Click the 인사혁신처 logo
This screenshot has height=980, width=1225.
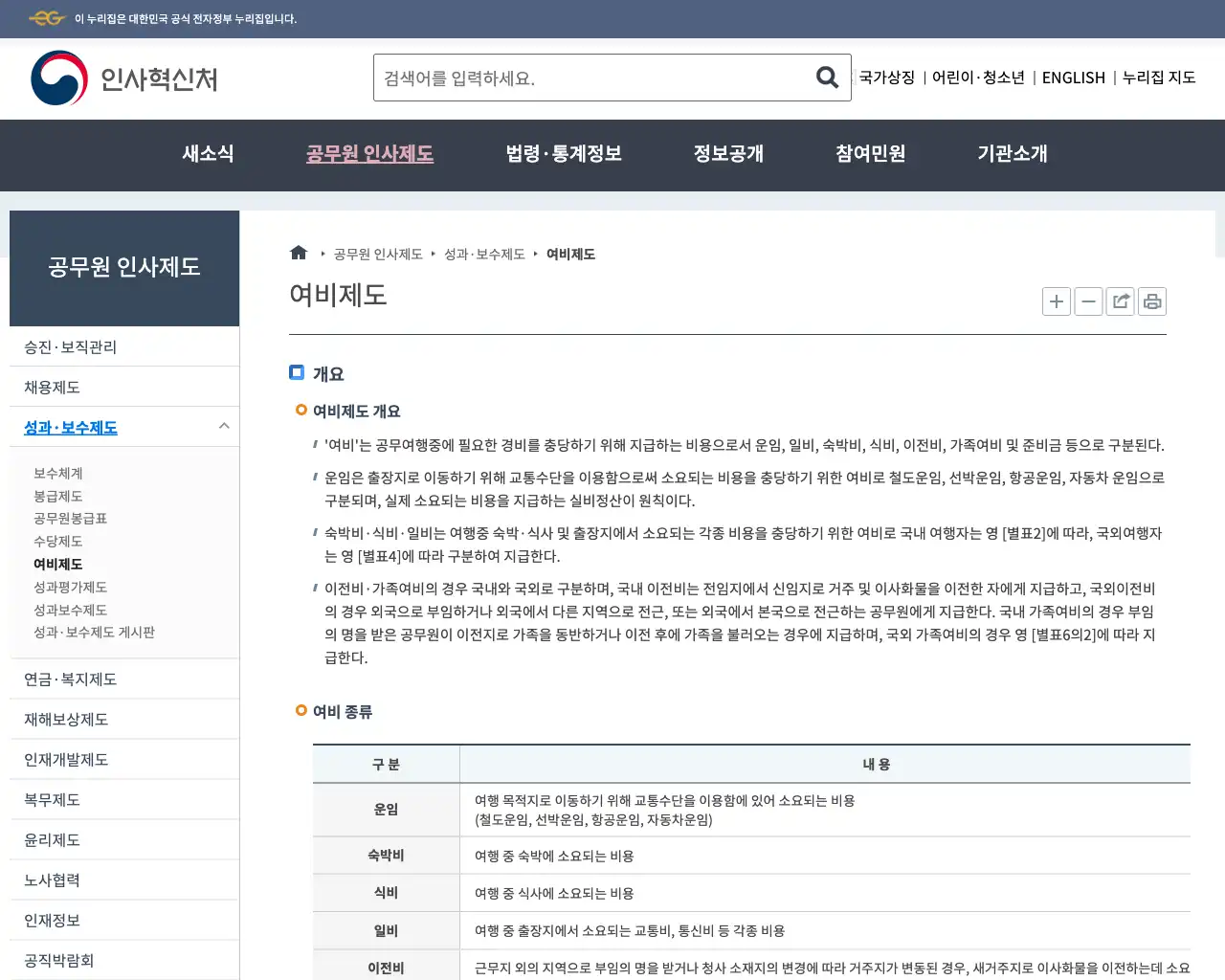click(124, 78)
